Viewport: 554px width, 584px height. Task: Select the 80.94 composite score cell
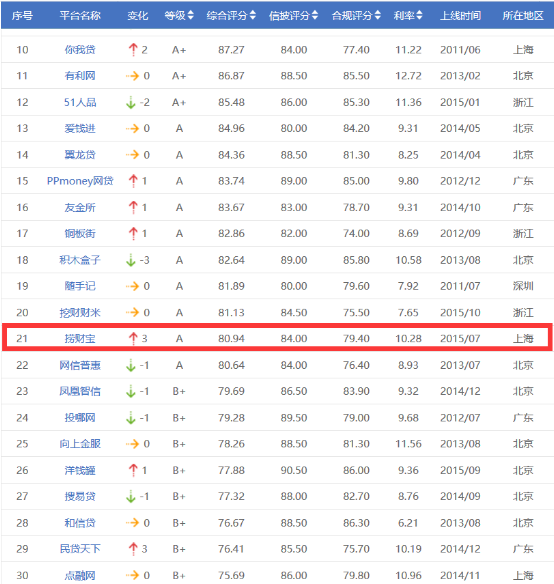pyautogui.click(x=231, y=339)
